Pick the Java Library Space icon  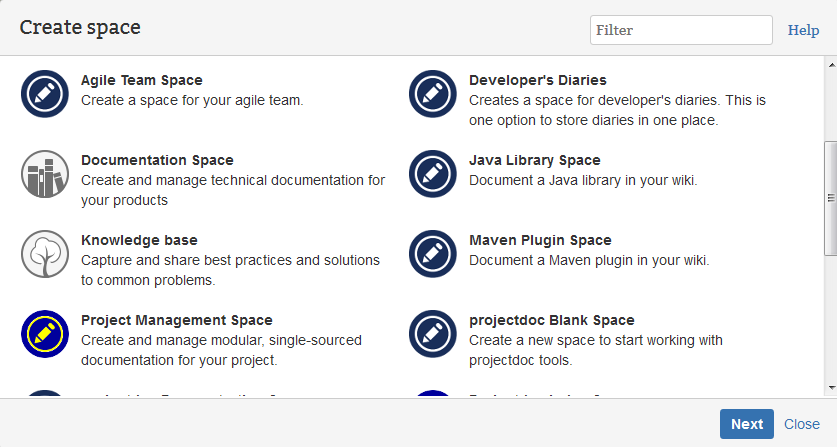click(x=432, y=174)
